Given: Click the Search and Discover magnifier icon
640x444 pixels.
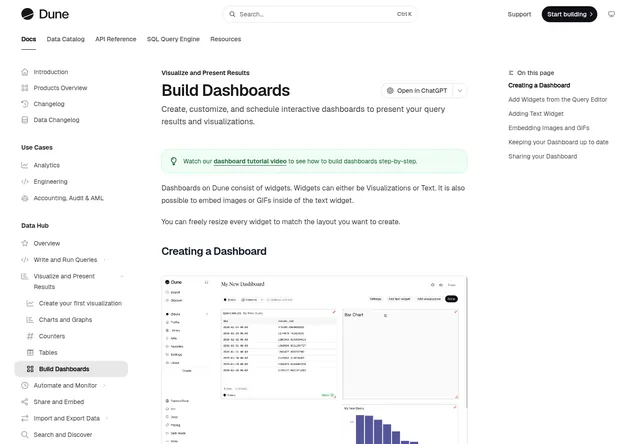Looking at the screenshot, I should pyautogui.click(x=25, y=435).
